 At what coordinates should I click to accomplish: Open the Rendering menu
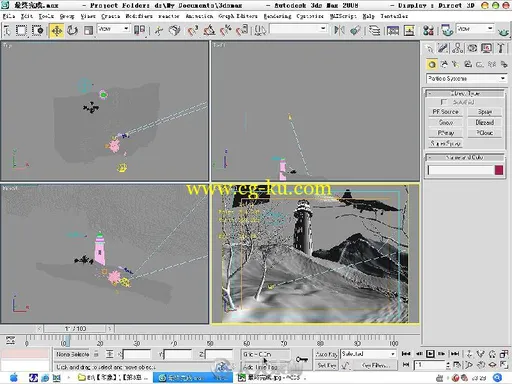click(277, 16)
